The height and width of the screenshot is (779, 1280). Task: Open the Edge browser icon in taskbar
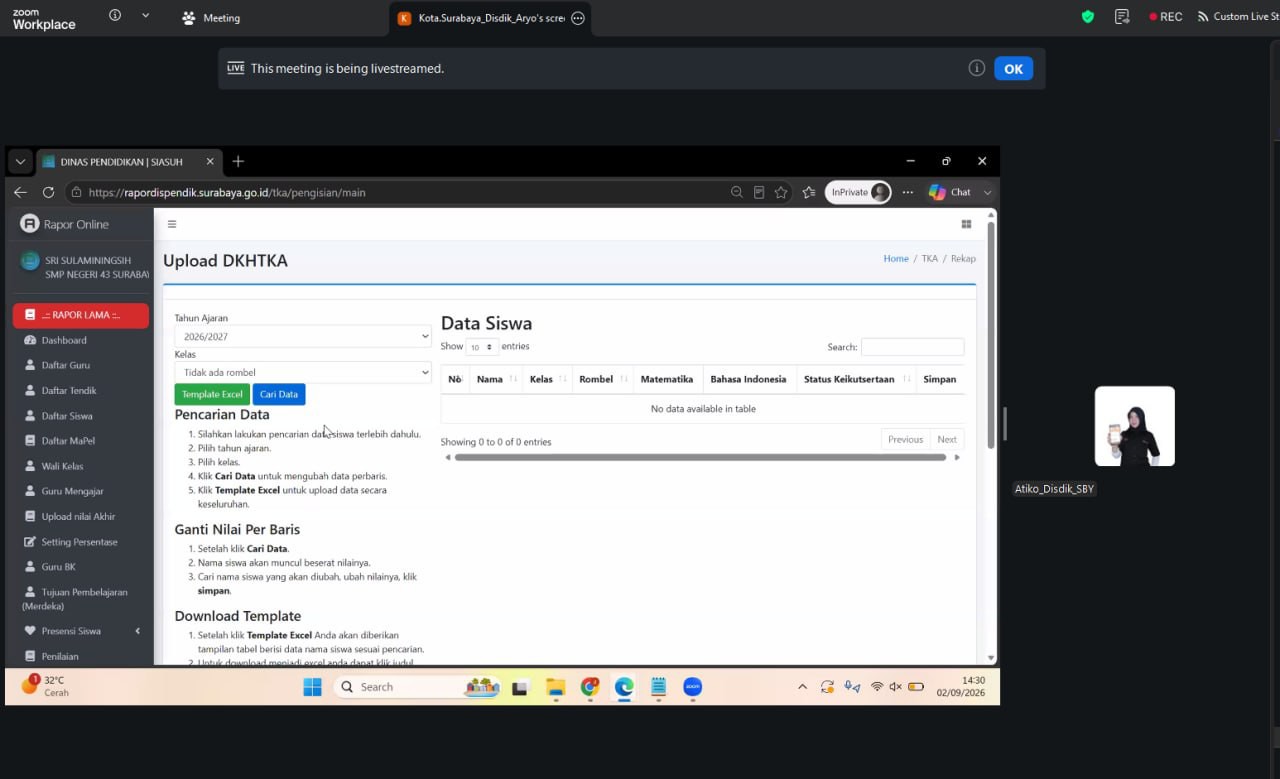point(624,687)
